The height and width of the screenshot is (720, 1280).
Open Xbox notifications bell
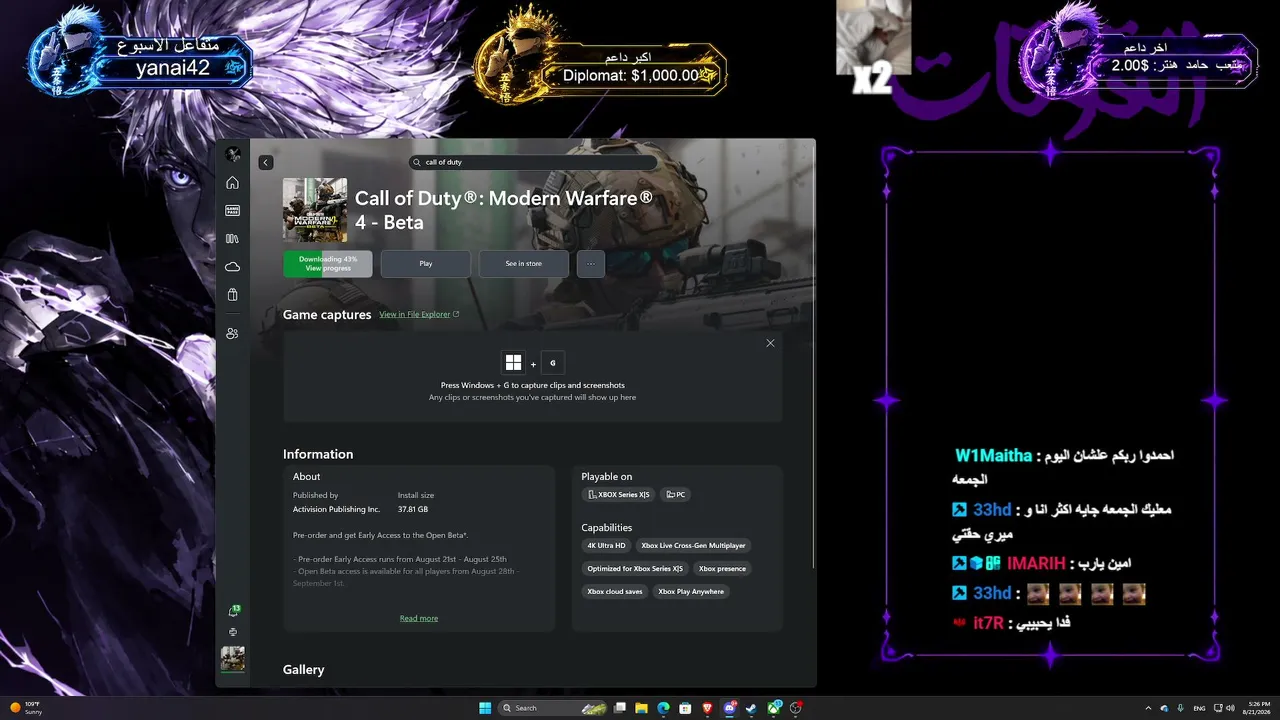click(x=233, y=611)
